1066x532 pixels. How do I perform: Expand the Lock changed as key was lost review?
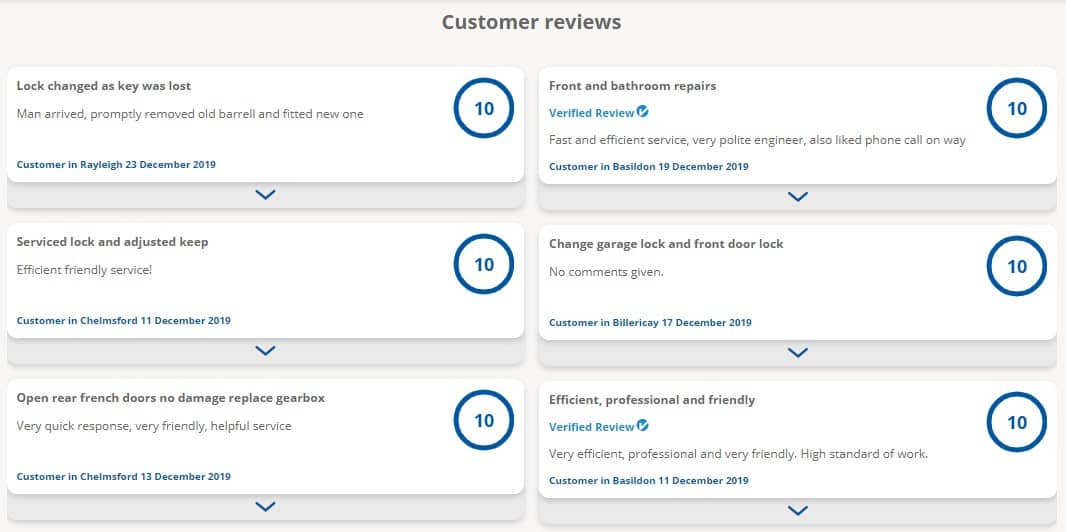pos(265,195)
